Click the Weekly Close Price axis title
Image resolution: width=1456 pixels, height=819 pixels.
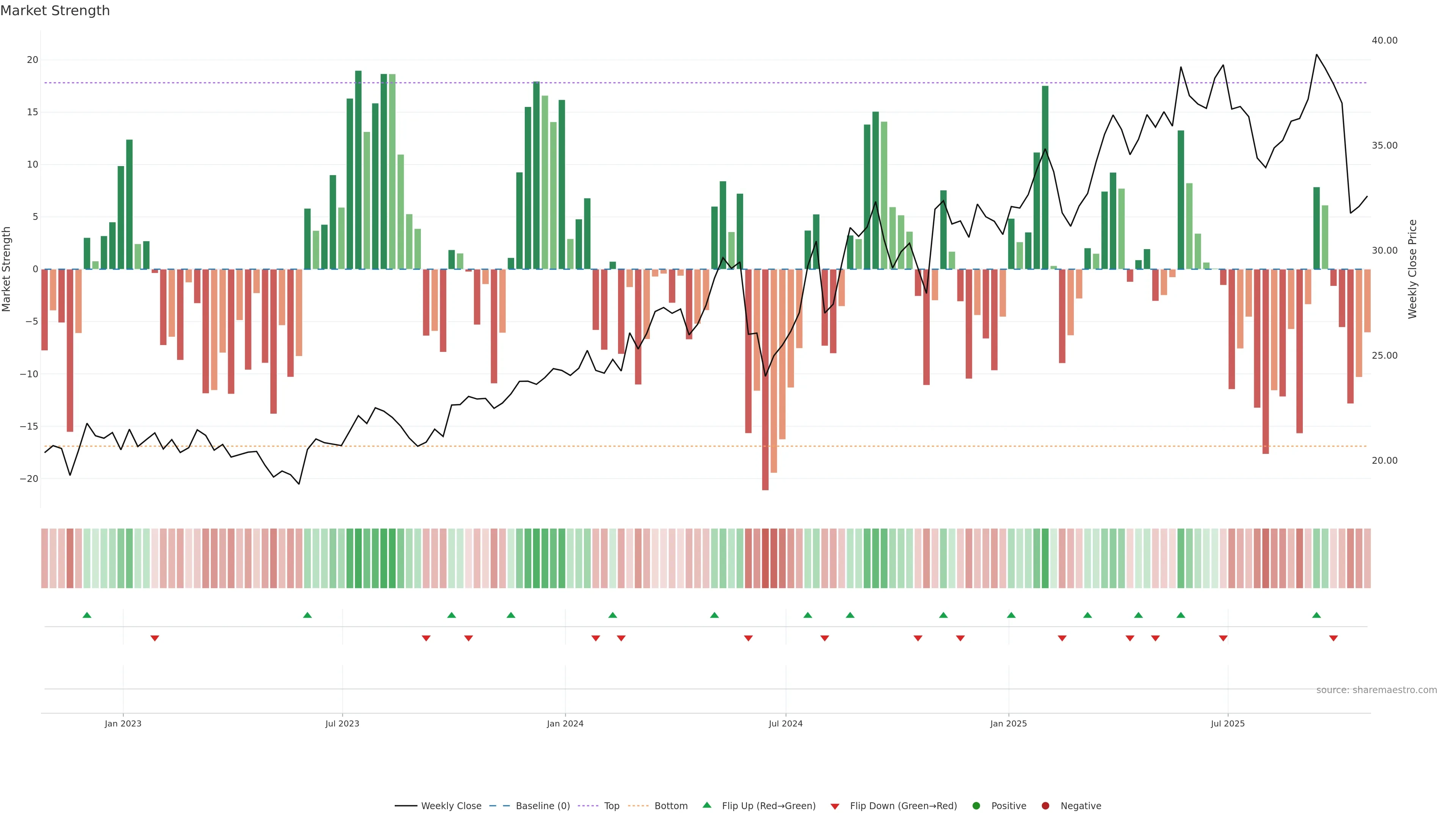[1412, 269]
